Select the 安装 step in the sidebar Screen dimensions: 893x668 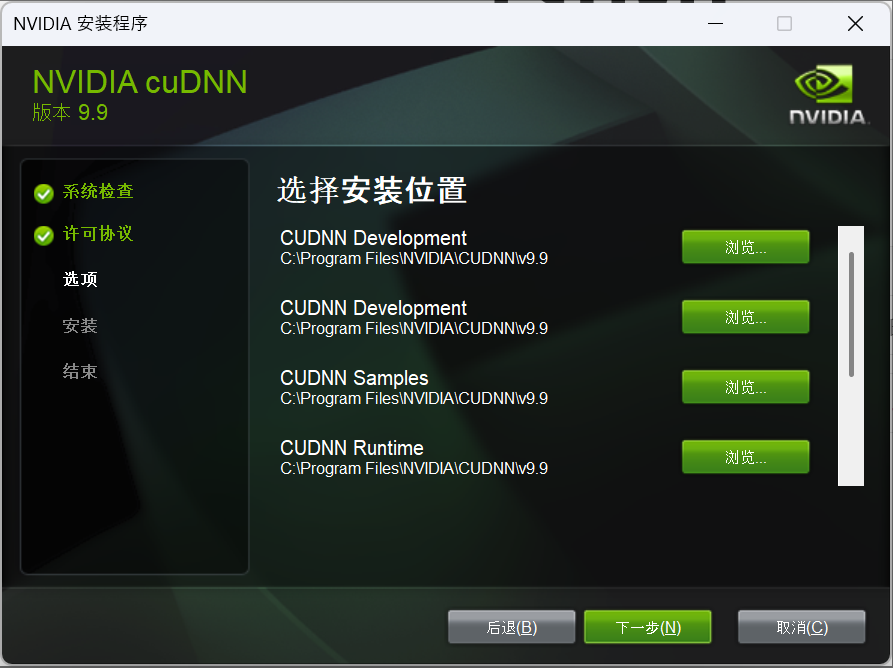80,326
